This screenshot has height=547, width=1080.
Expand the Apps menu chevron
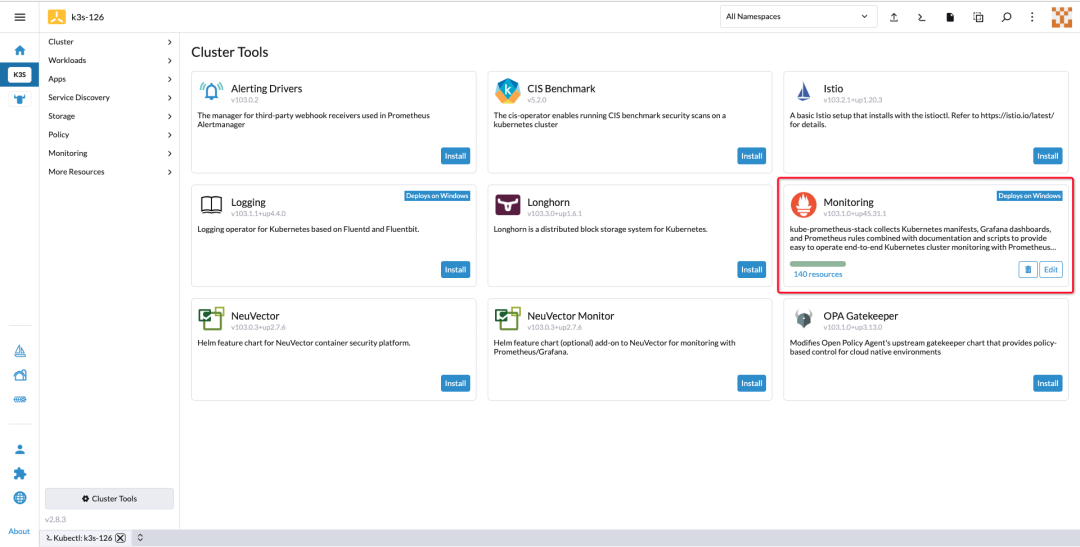[169, 79]
